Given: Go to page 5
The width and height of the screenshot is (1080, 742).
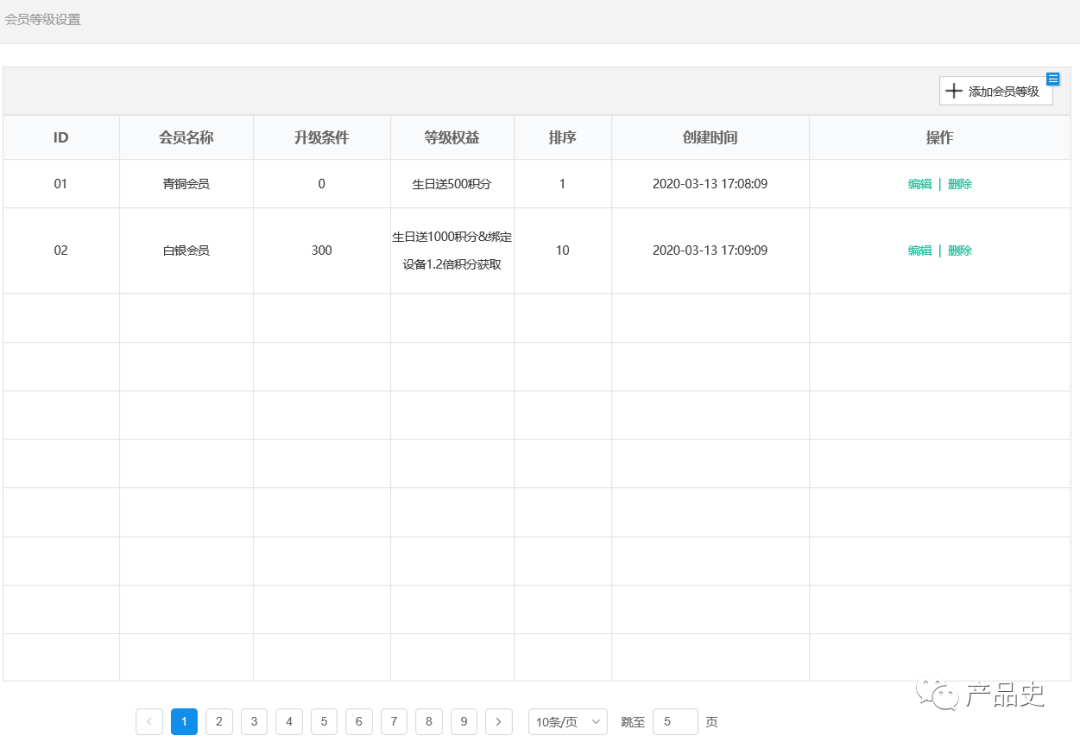Looking at the screenshot, I should click(x=324, y=722).
